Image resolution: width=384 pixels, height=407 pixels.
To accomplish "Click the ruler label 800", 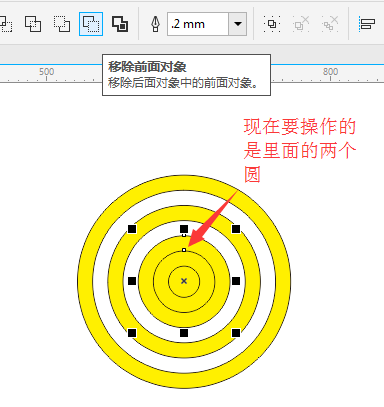I will [330, 72].
